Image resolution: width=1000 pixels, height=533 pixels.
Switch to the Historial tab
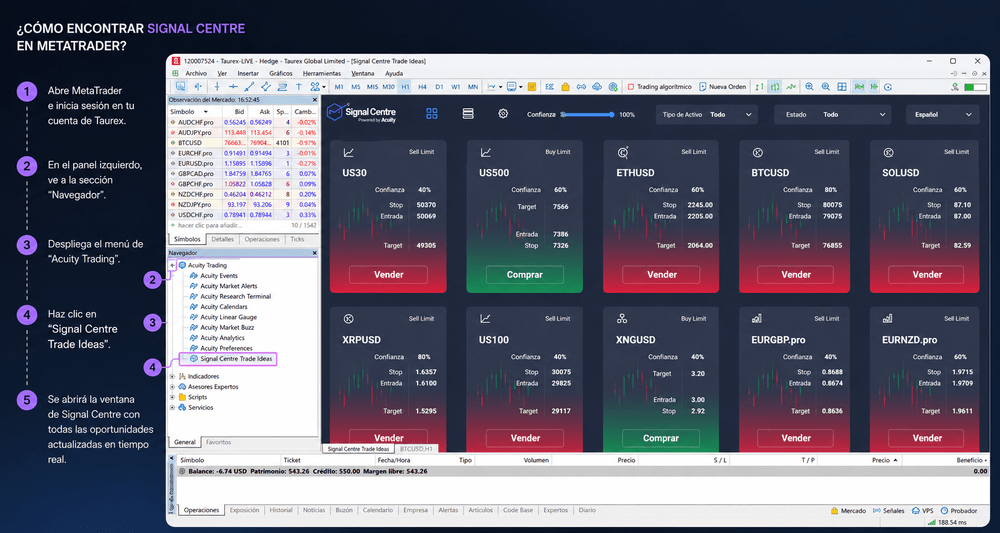coord(281,511)
